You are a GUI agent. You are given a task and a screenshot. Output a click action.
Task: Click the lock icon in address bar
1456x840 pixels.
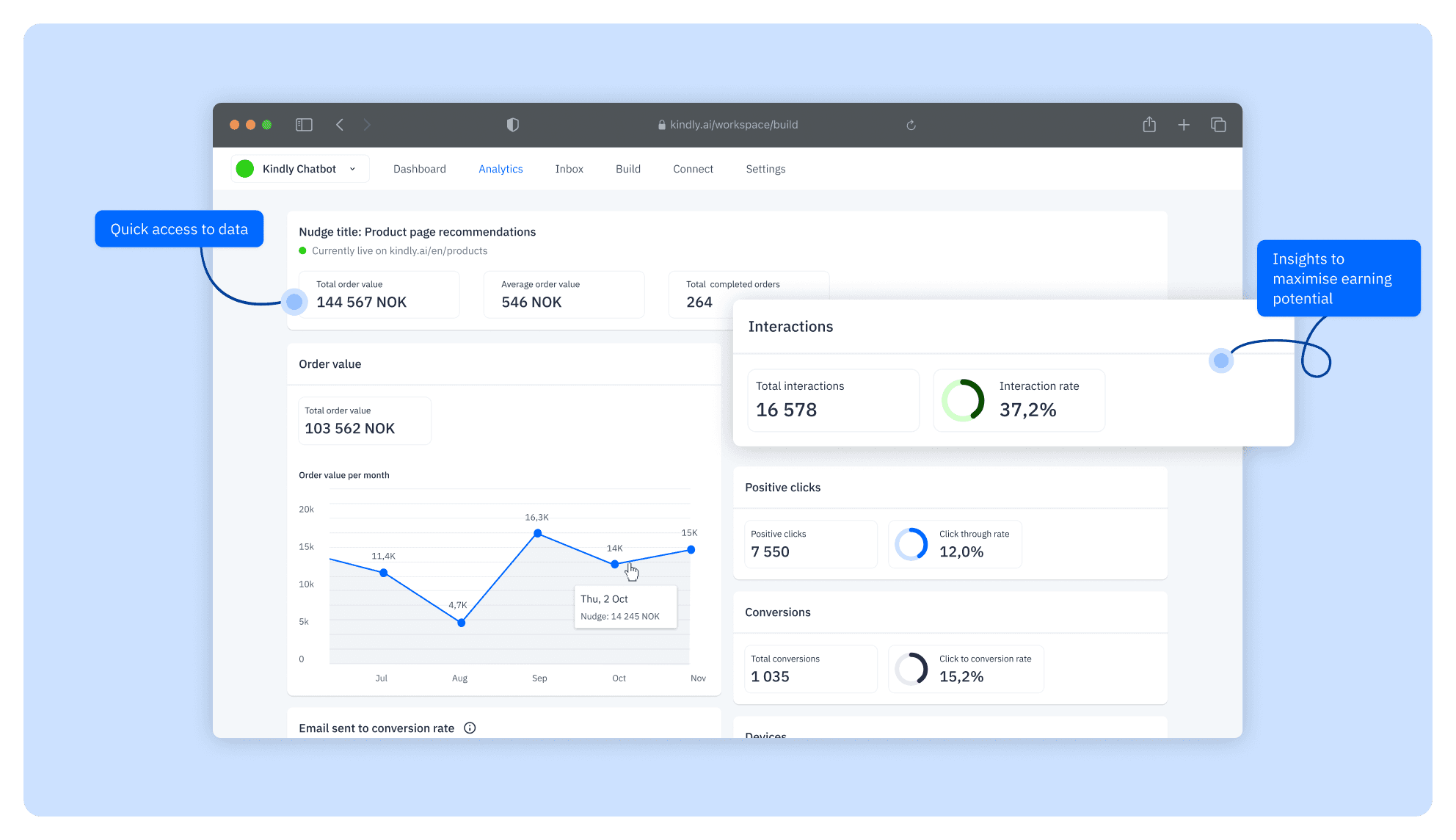pyautogui.click(x=662, y=125)
